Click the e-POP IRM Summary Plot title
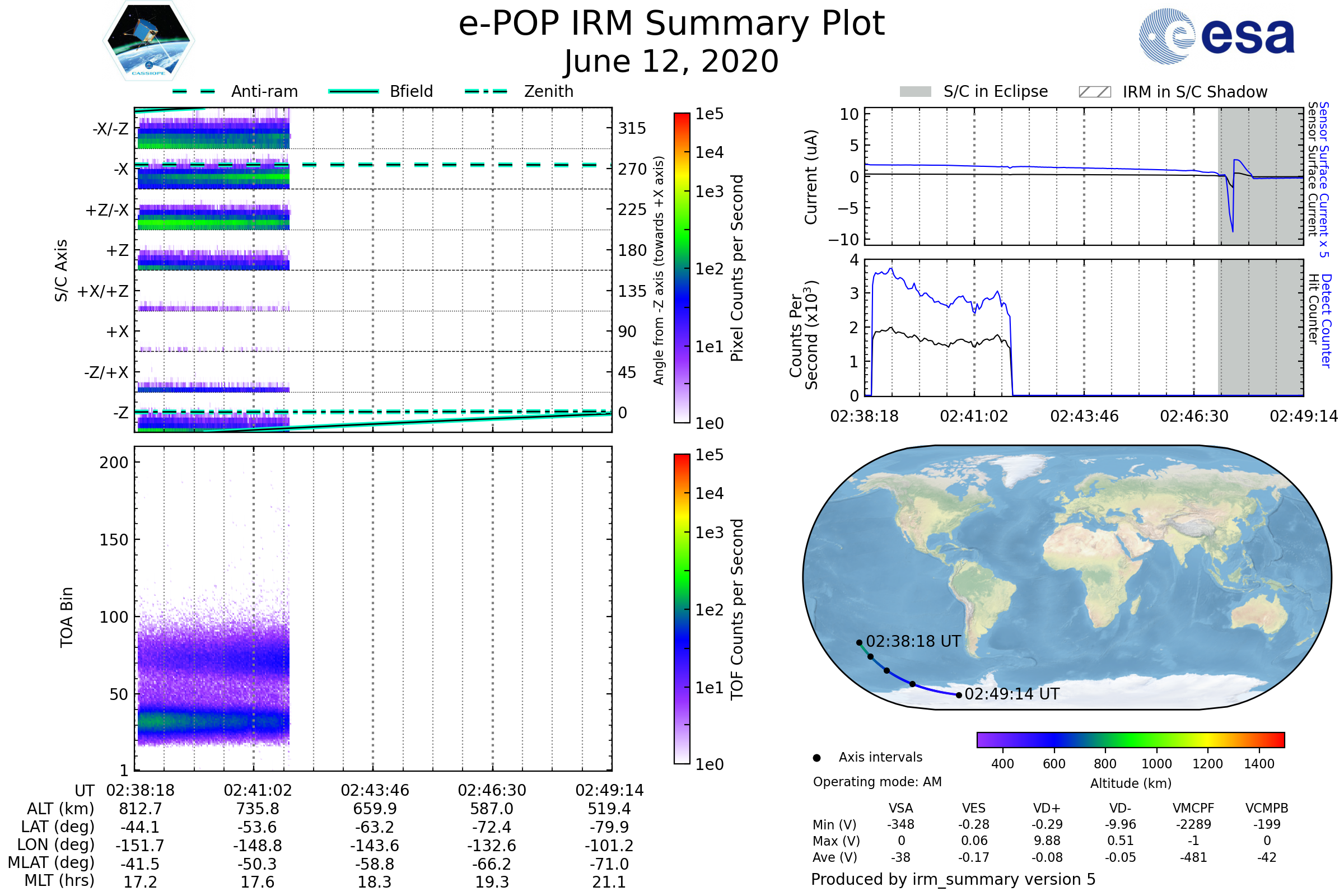The width and height of the screenshot is (1344, 896). (671, 24)
